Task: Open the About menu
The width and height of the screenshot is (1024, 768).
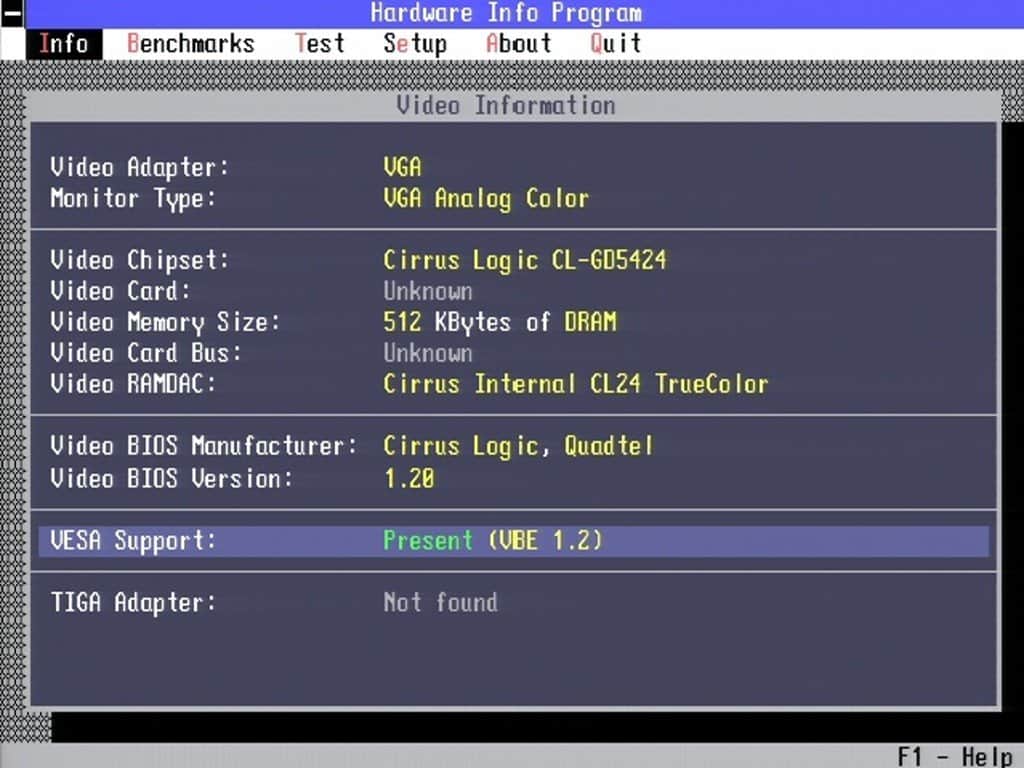Action: pos(519,44)
